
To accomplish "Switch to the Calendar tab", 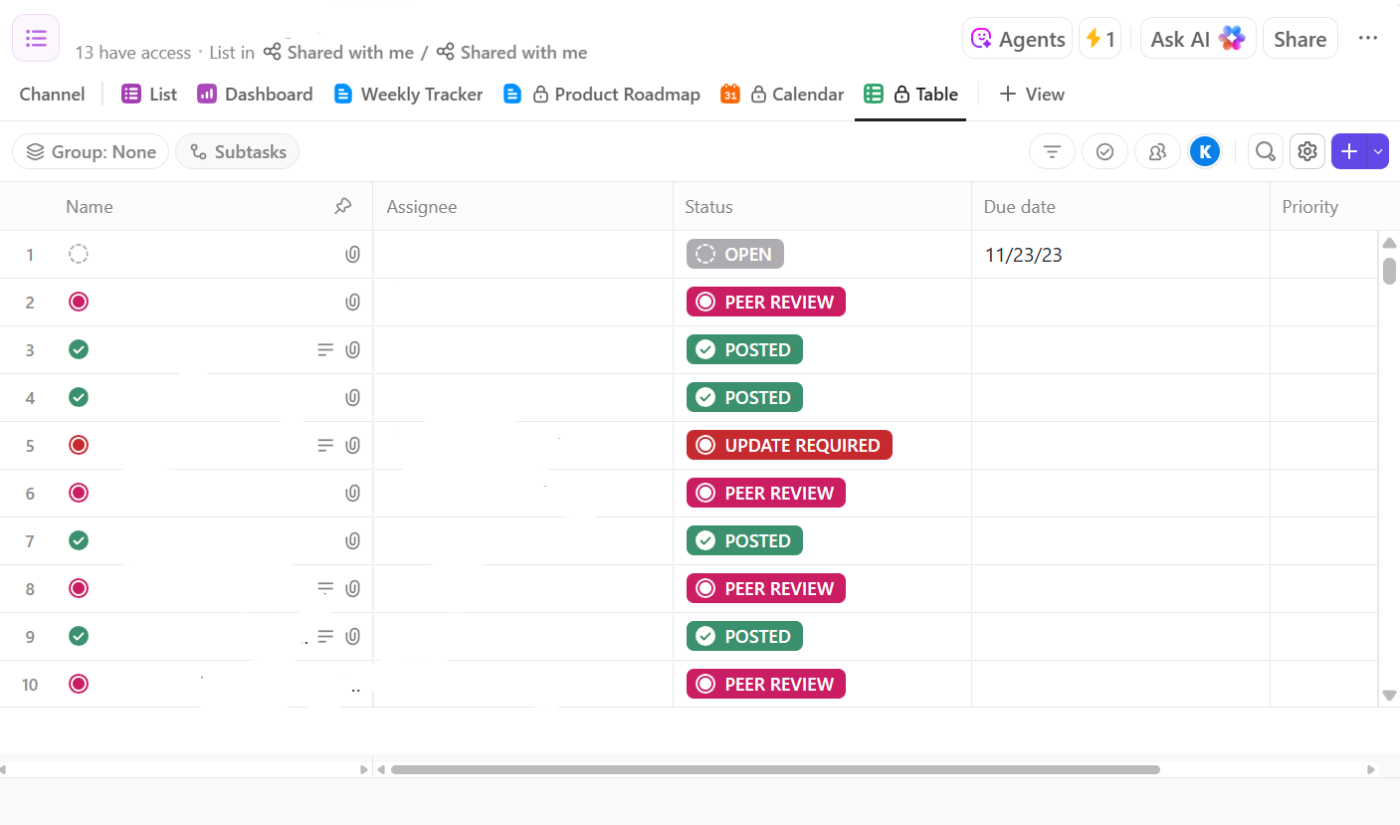I will (783, 94).
